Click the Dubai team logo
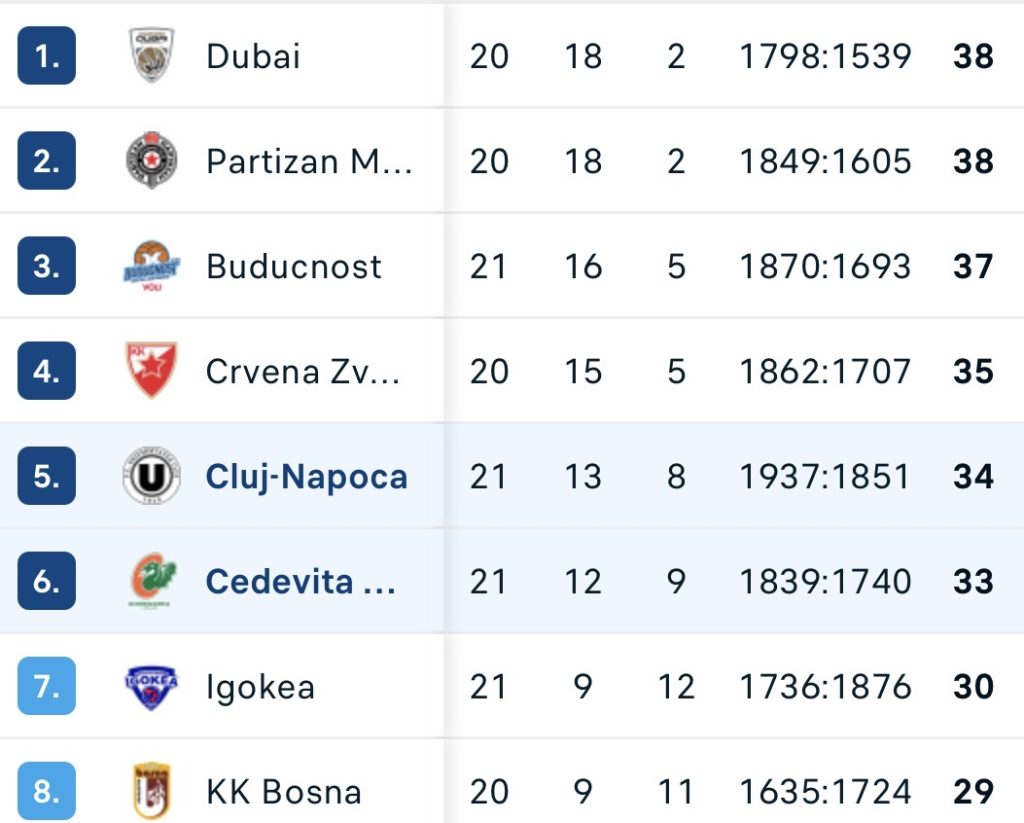This screenshot has height=823, width=1024. coord(152,56)
